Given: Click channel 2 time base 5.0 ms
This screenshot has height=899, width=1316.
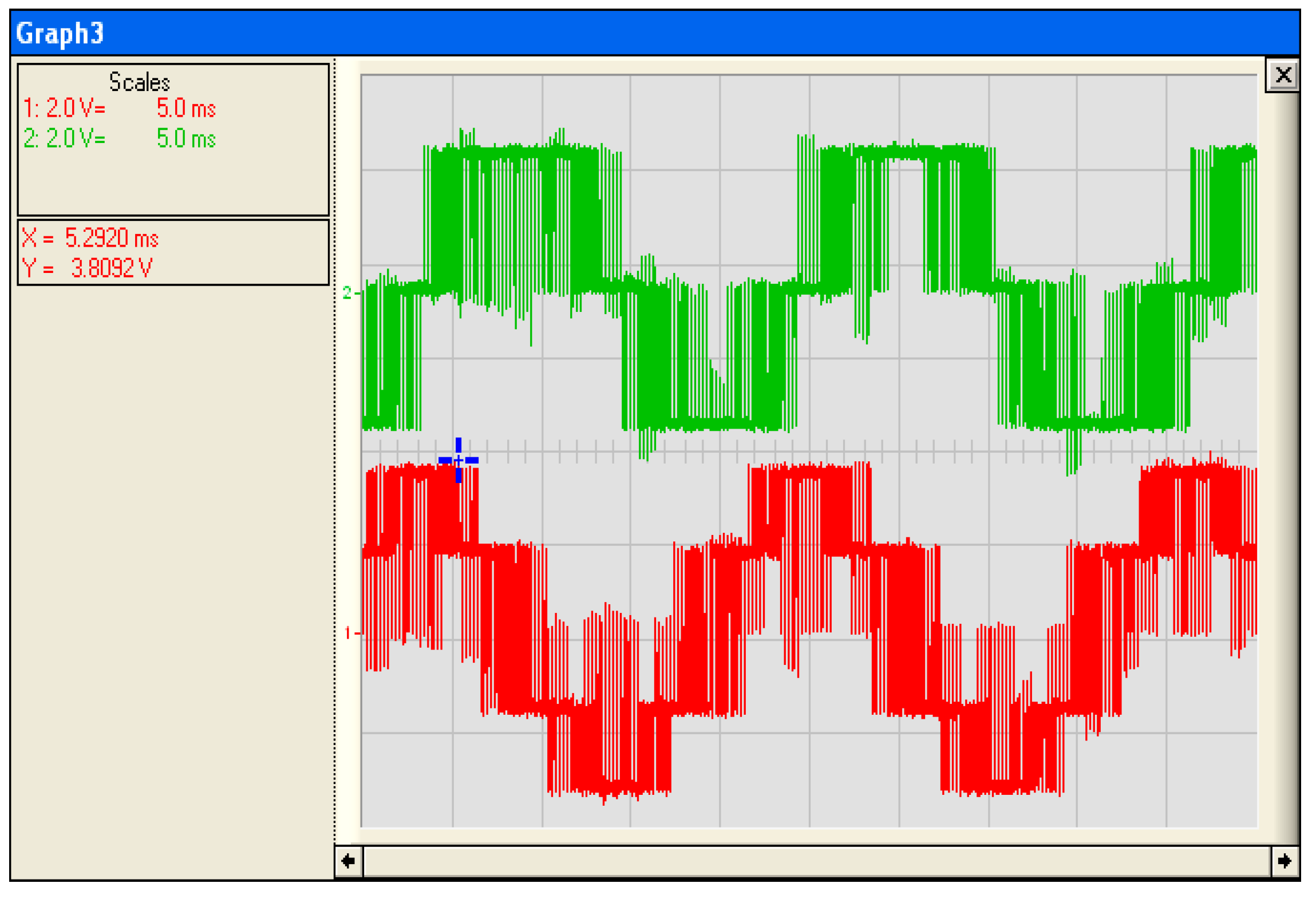Looking at the screenshot, I should point(186,138).
